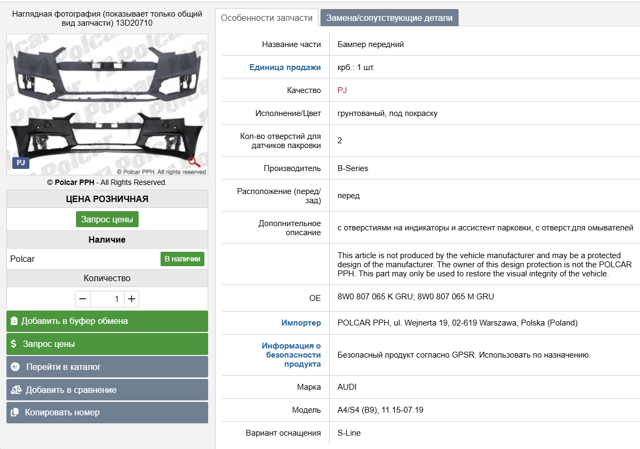This screenshot has width=640, height=449.
Task: Click the S-Line equipment variant value
Action: 349,433
